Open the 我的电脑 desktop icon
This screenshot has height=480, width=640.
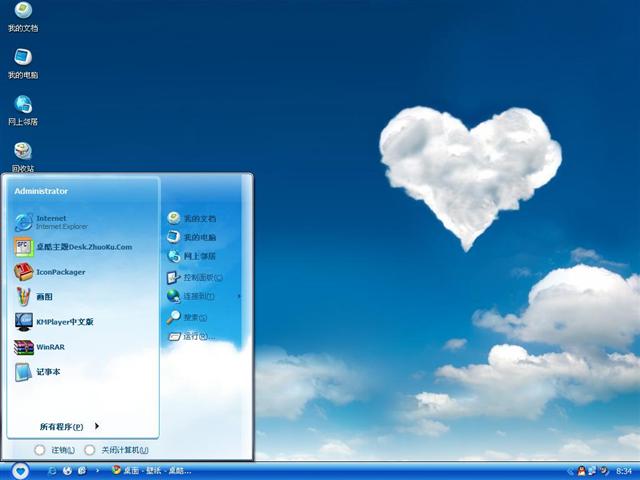click(23, 64)
